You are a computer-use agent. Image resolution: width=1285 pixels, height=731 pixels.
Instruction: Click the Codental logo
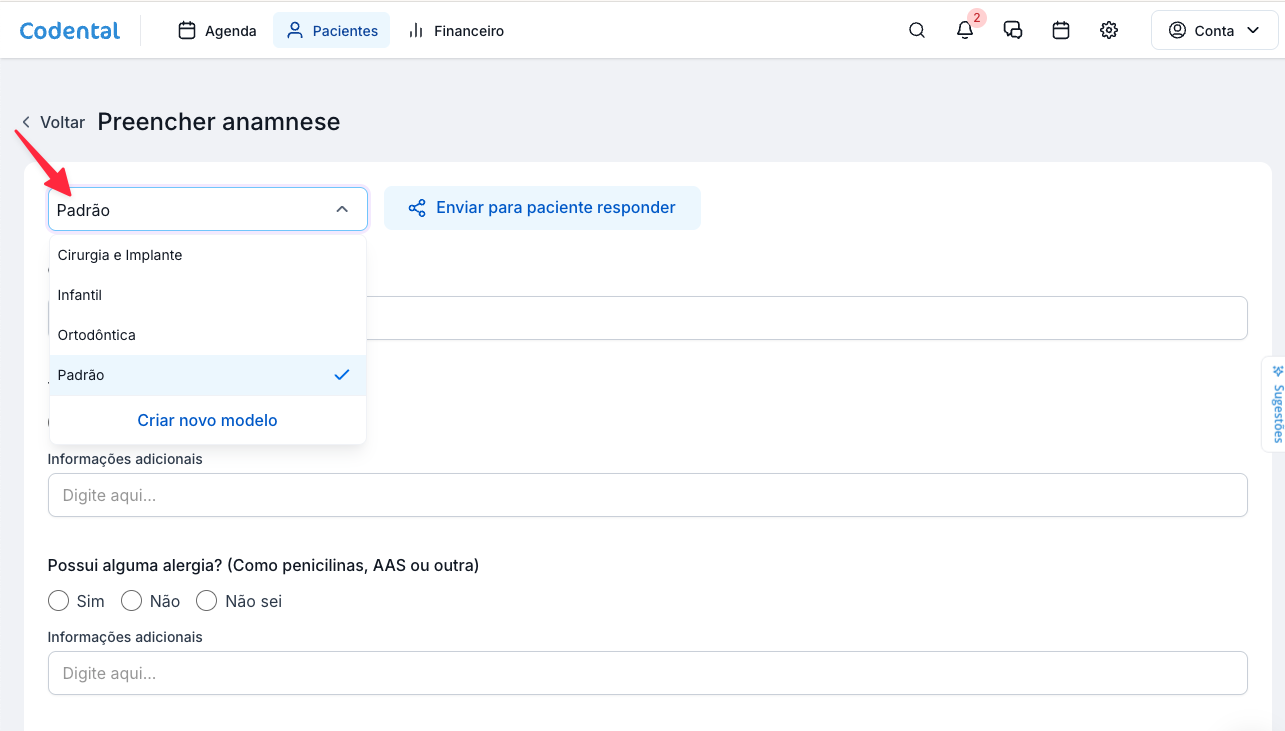point(70,31)
